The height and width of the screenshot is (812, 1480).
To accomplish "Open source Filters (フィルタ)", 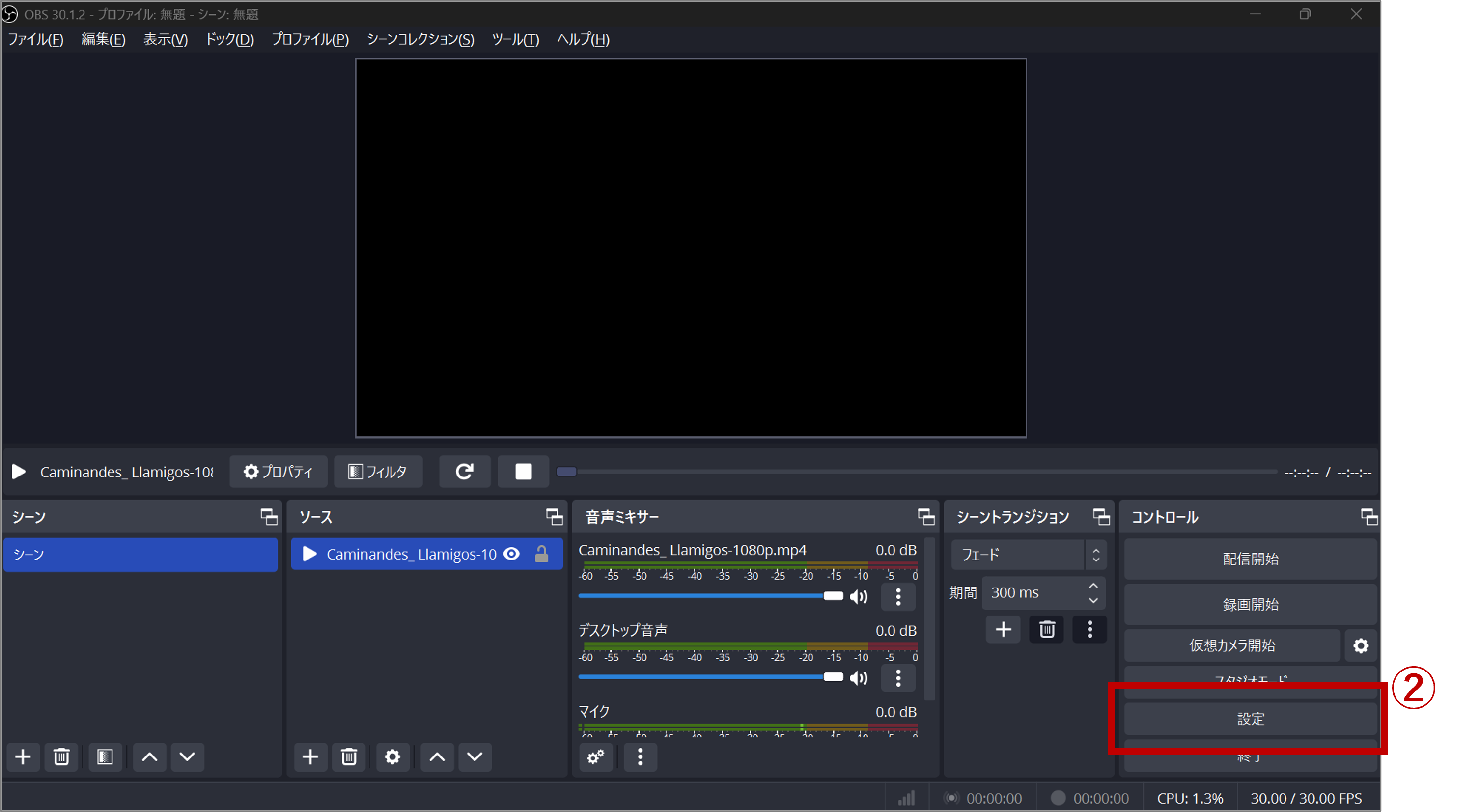I will (378, 472).
